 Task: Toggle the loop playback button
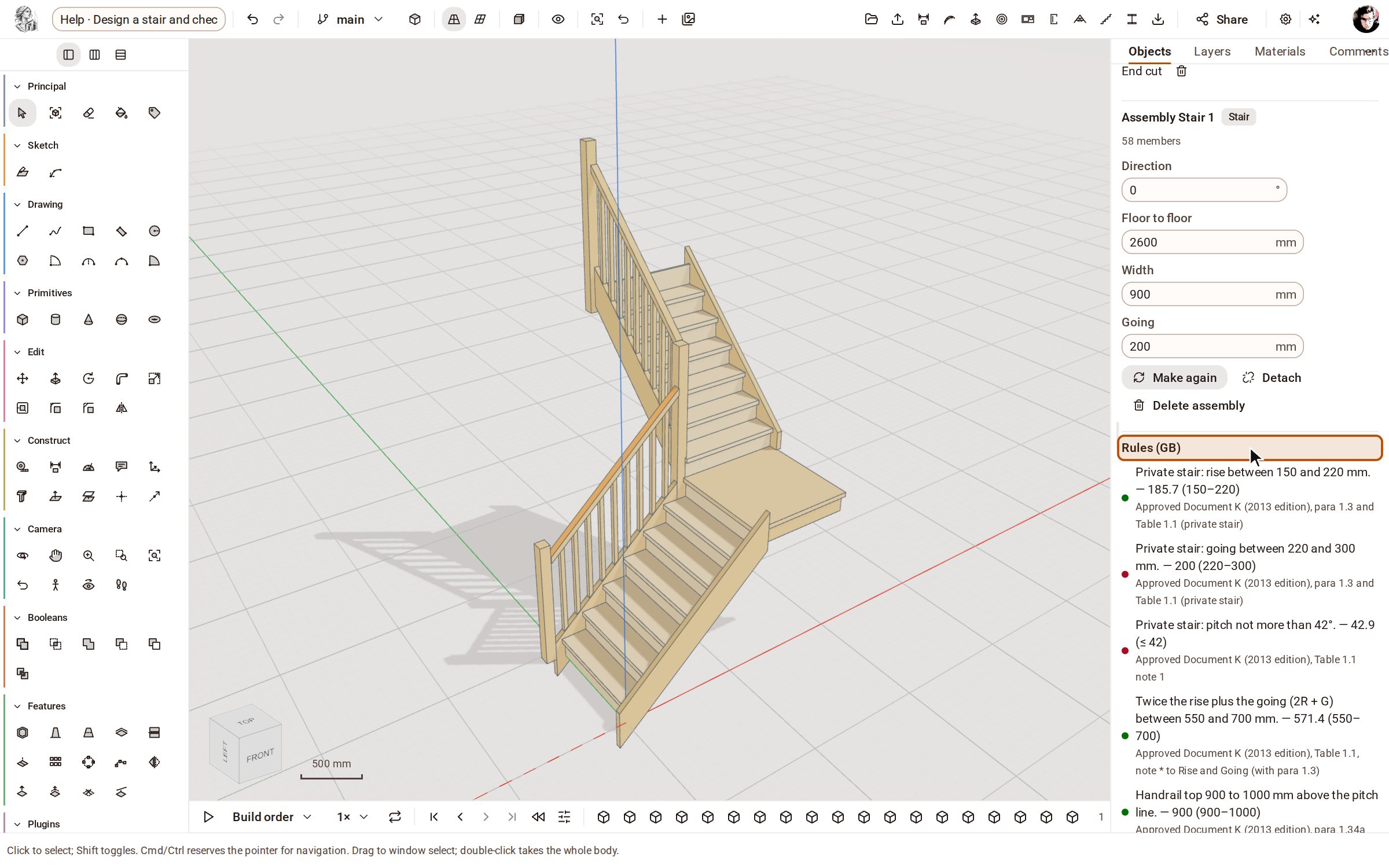tap(395, 816)
